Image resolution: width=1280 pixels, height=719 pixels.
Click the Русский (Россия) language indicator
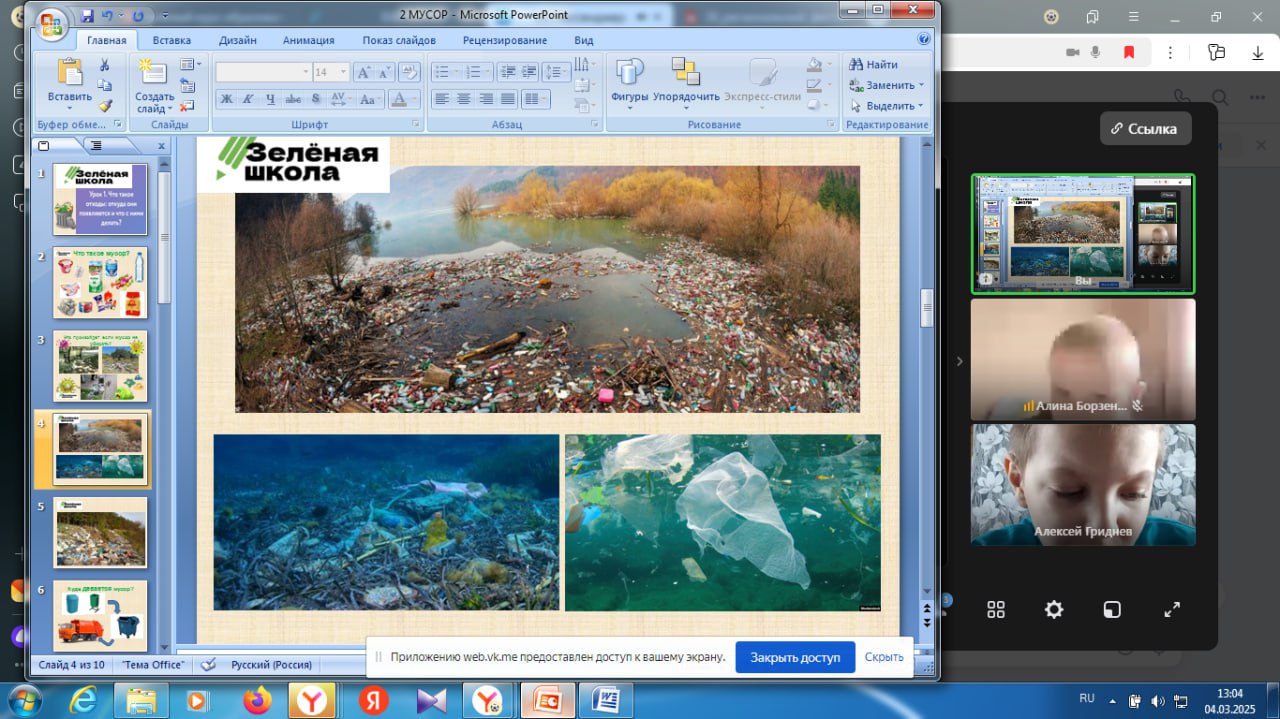[x=272, y=664]
